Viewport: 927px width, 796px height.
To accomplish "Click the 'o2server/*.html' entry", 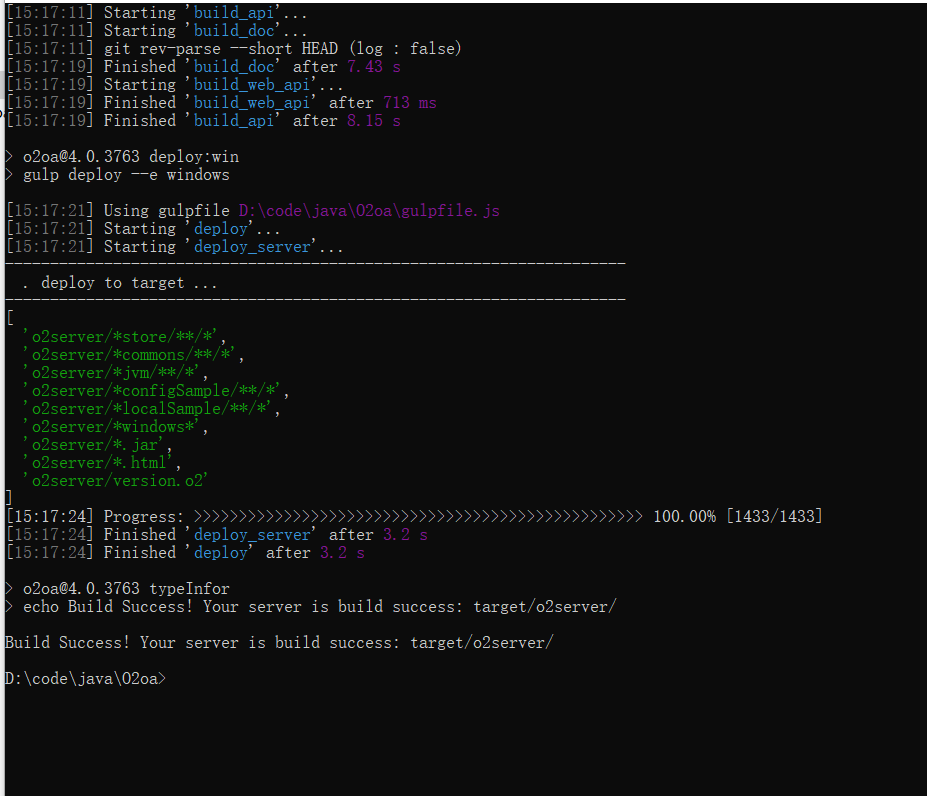I will (x=102, y=463).
